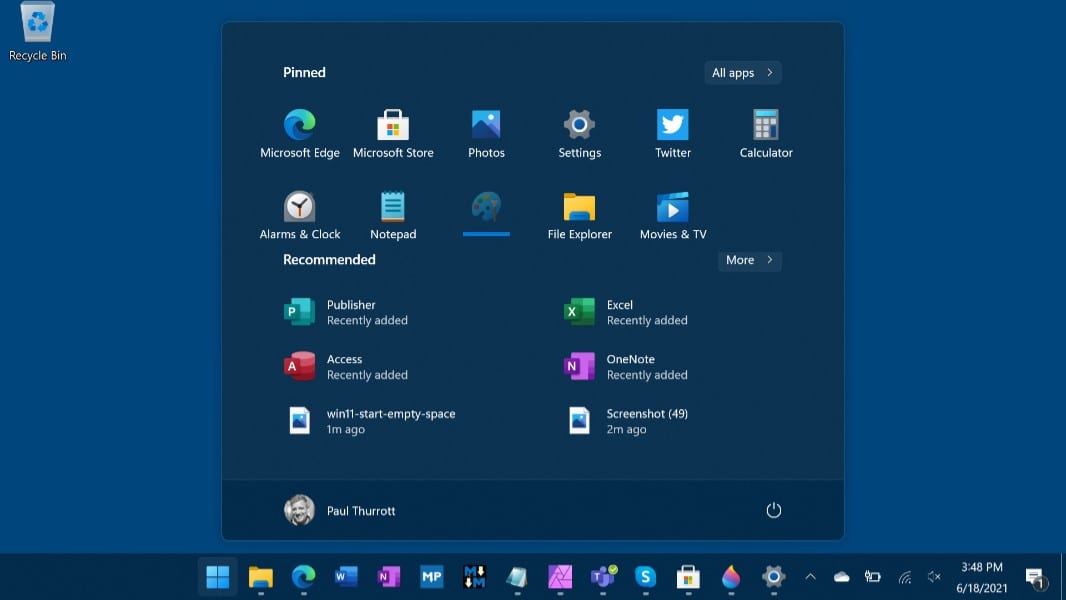Open Settings from the pinned apps
The image size is (1066, 600).
pos(579,133)
